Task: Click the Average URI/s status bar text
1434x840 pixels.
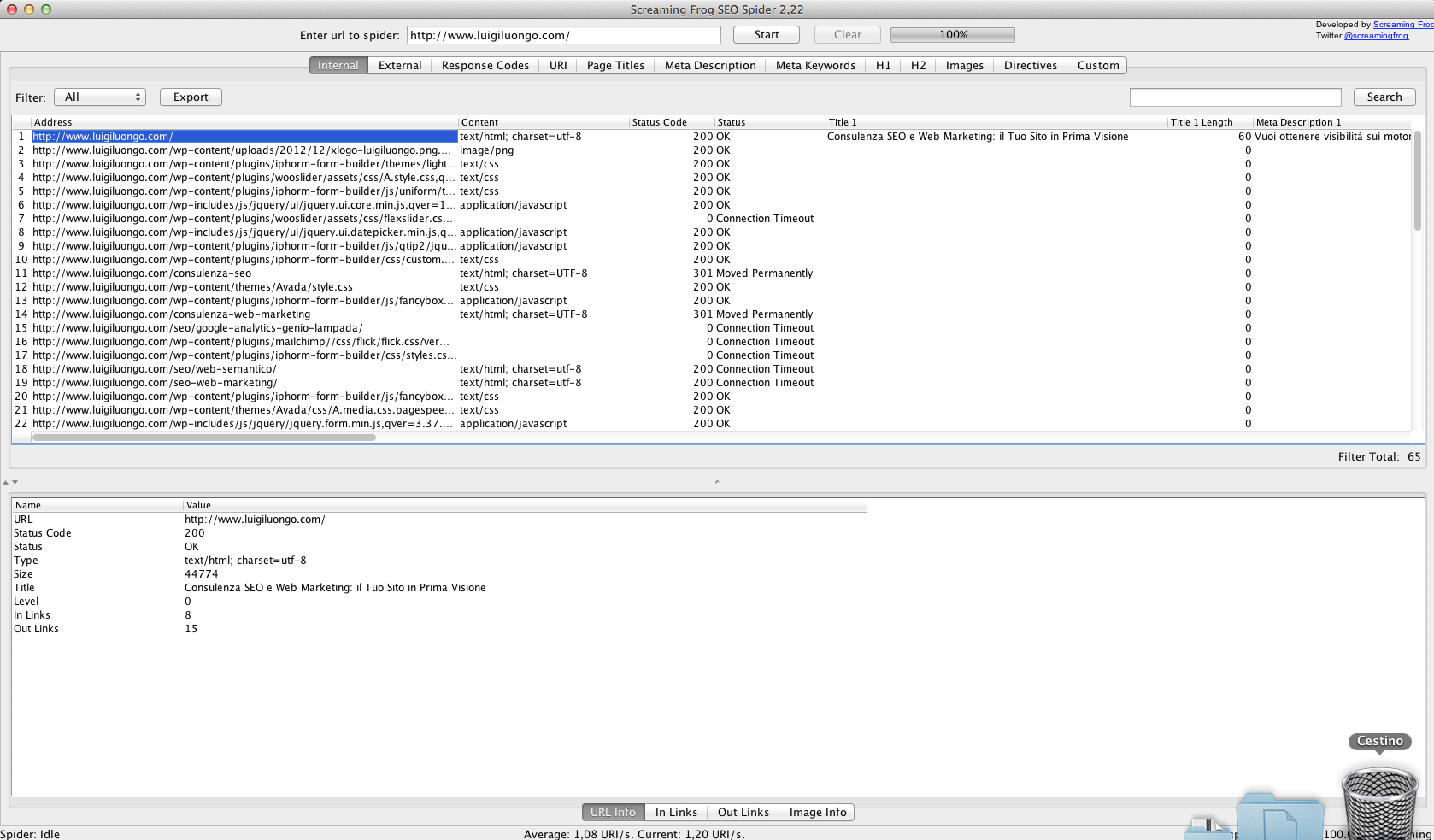Action: click(634, 834)
